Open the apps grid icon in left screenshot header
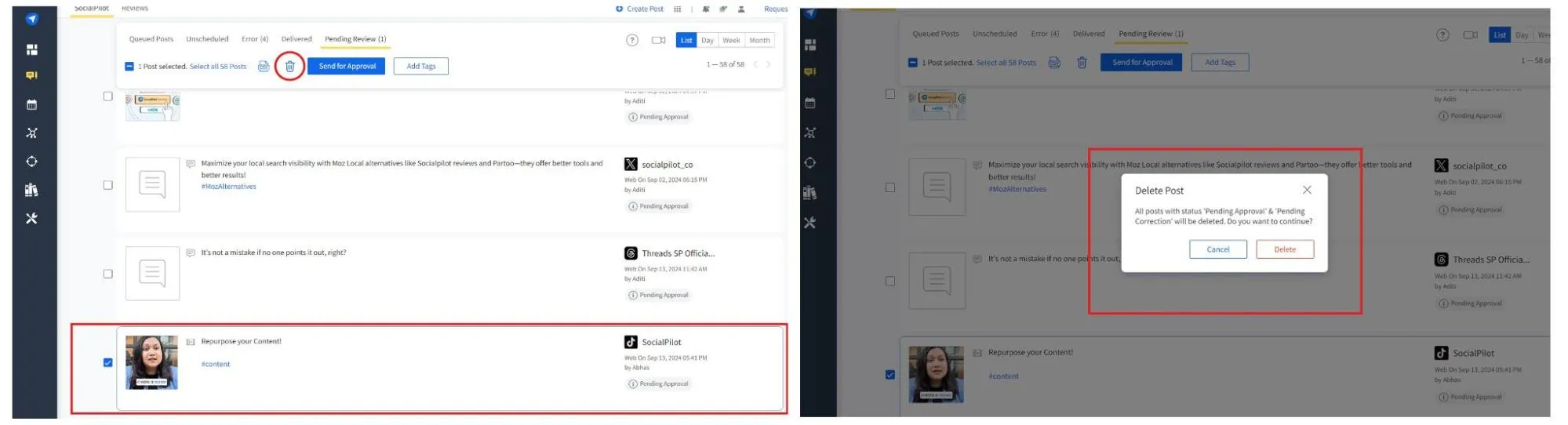1568x425 pixels. pyautogui.click(x=677, y=9)
